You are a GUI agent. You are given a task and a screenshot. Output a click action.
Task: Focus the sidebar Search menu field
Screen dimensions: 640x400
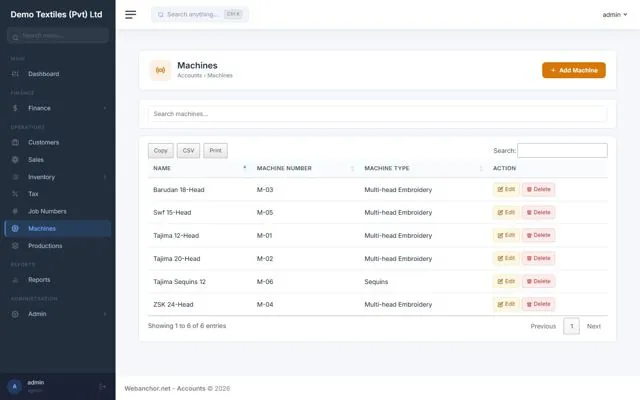(x=58, y=36)
